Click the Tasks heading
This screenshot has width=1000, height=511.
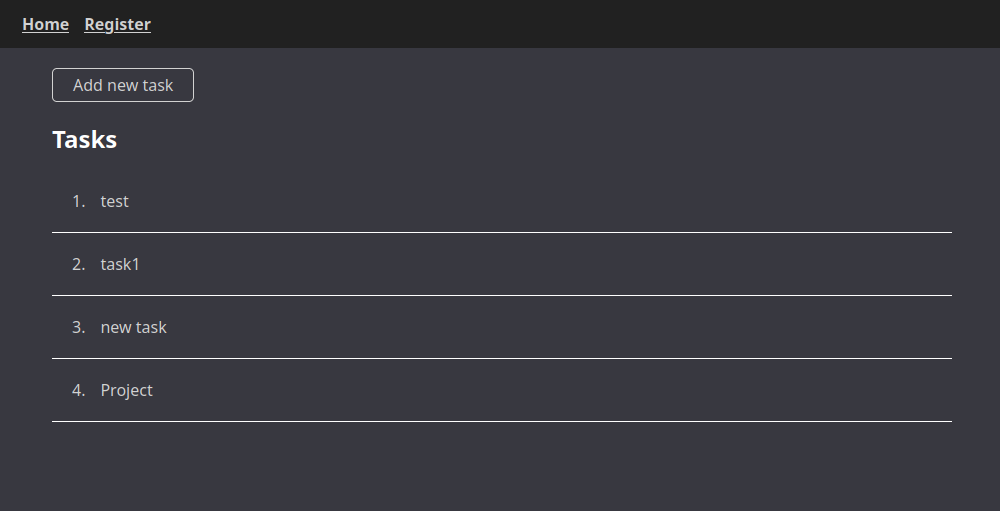pyautogui.click(x=84, y=140)
